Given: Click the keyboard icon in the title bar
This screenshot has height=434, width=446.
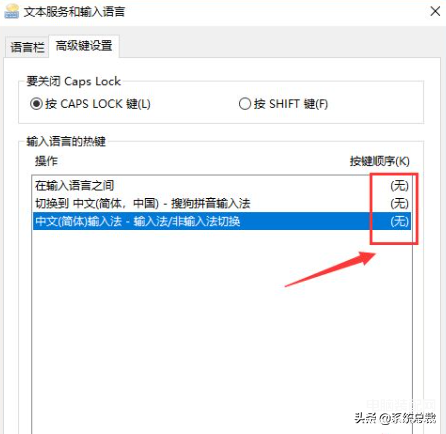Looking at the screenshot, I should (11, 11).
